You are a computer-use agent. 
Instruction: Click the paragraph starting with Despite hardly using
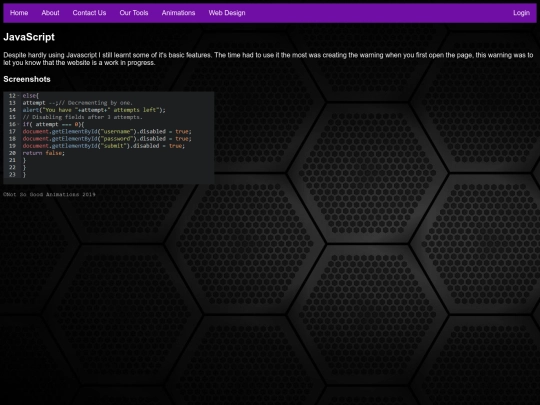coord(268,59)
